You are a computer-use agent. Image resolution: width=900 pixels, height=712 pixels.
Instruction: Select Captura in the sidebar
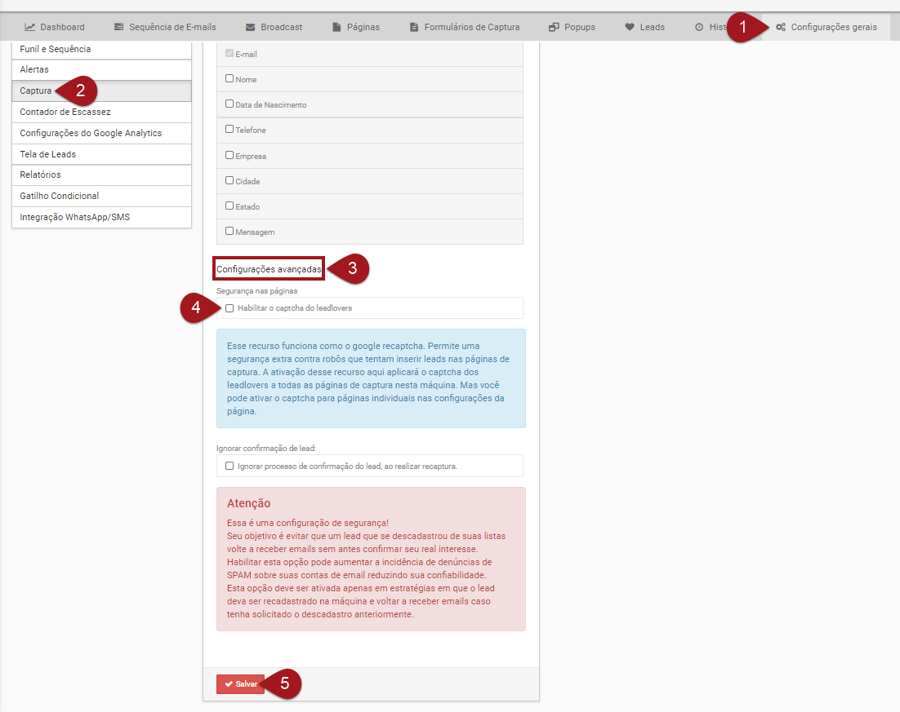coord(36,91)
